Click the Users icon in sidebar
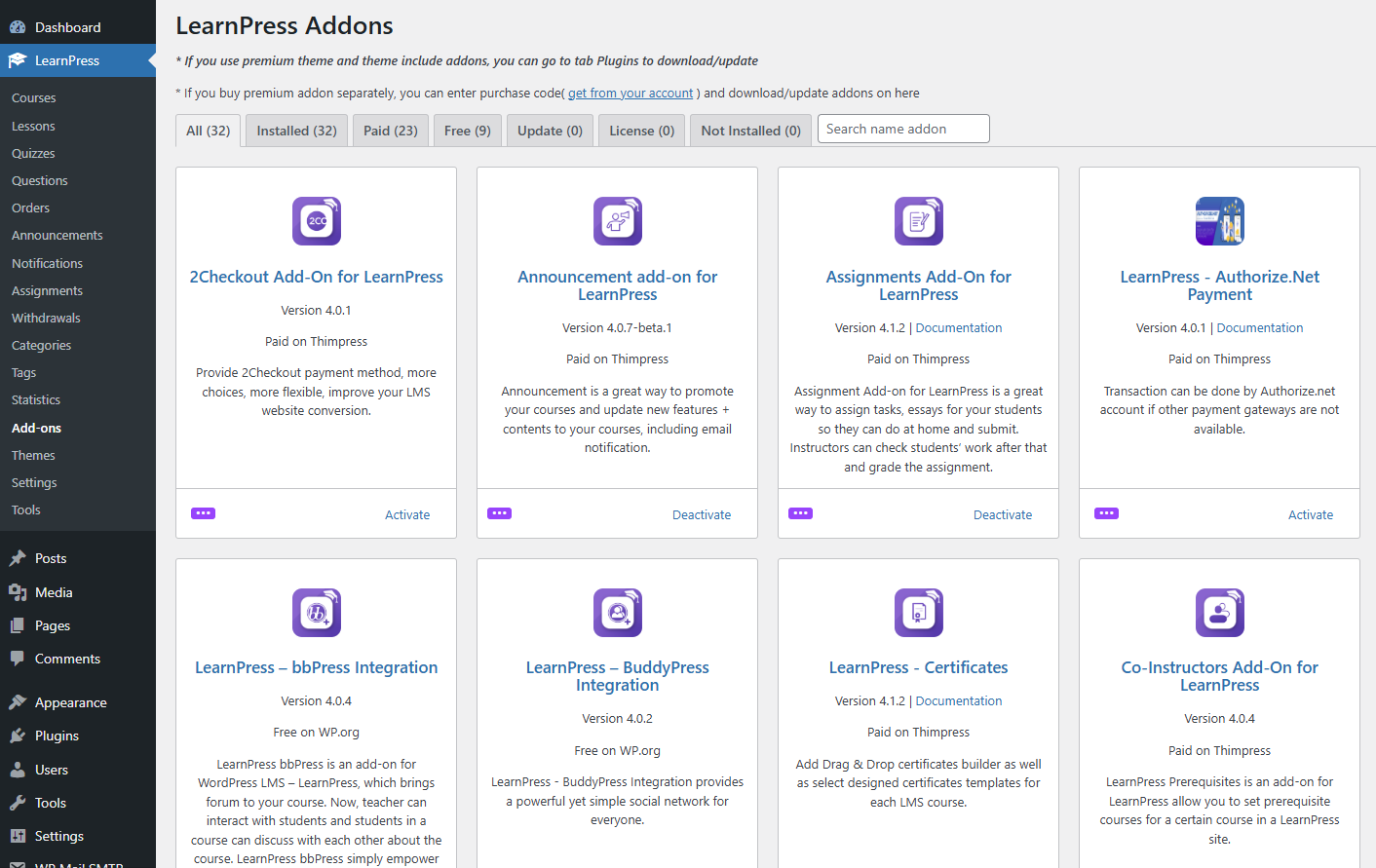1376x868 pixels. (18, 770)
